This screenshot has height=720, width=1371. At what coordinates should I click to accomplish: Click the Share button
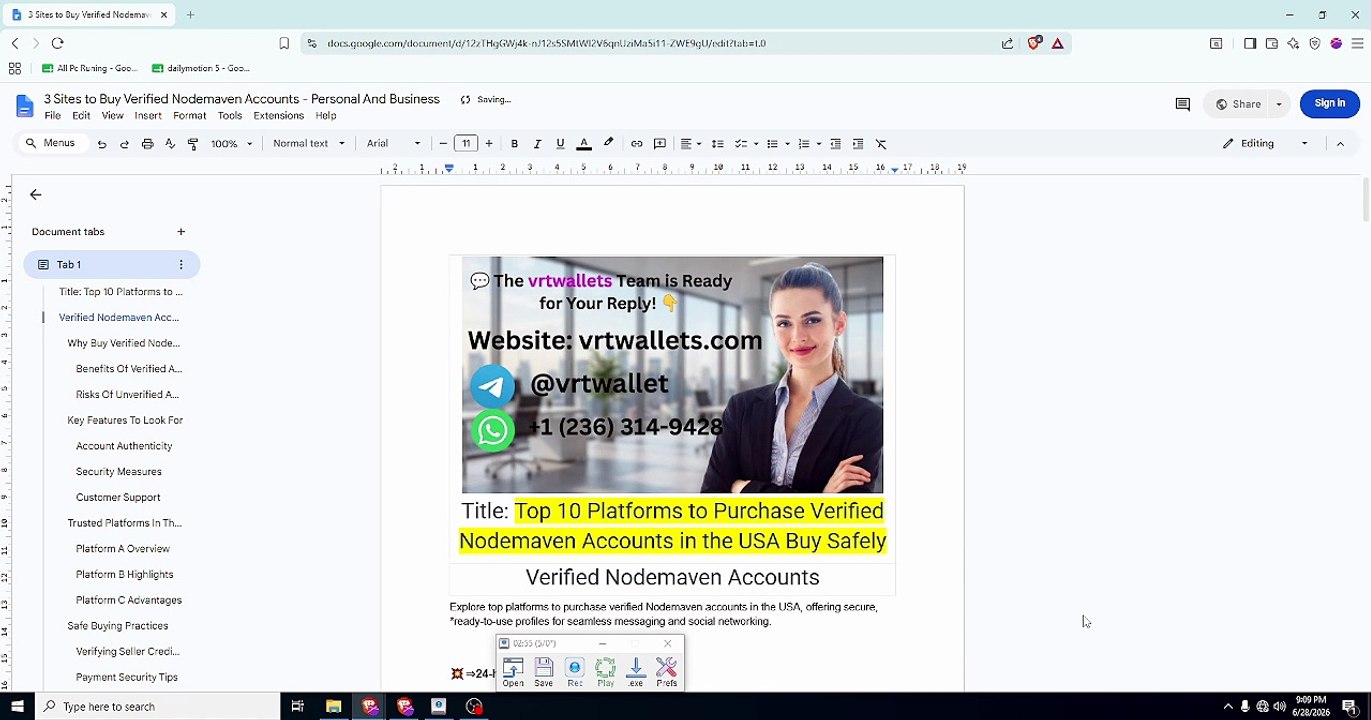click(x=1237, y=104)
